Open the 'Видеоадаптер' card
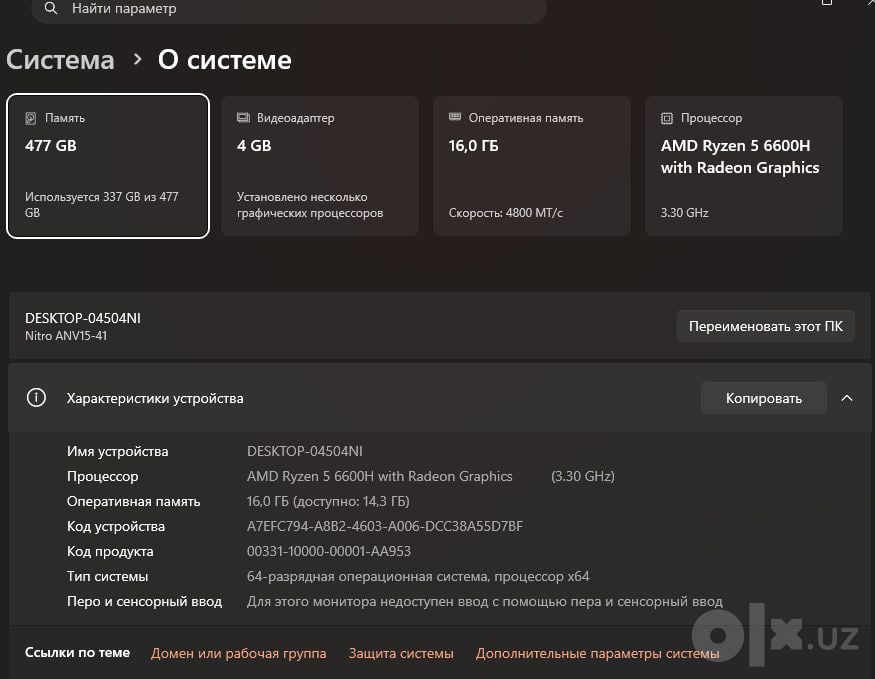Viewport: 875px width, 679px height. click(320, 166)
